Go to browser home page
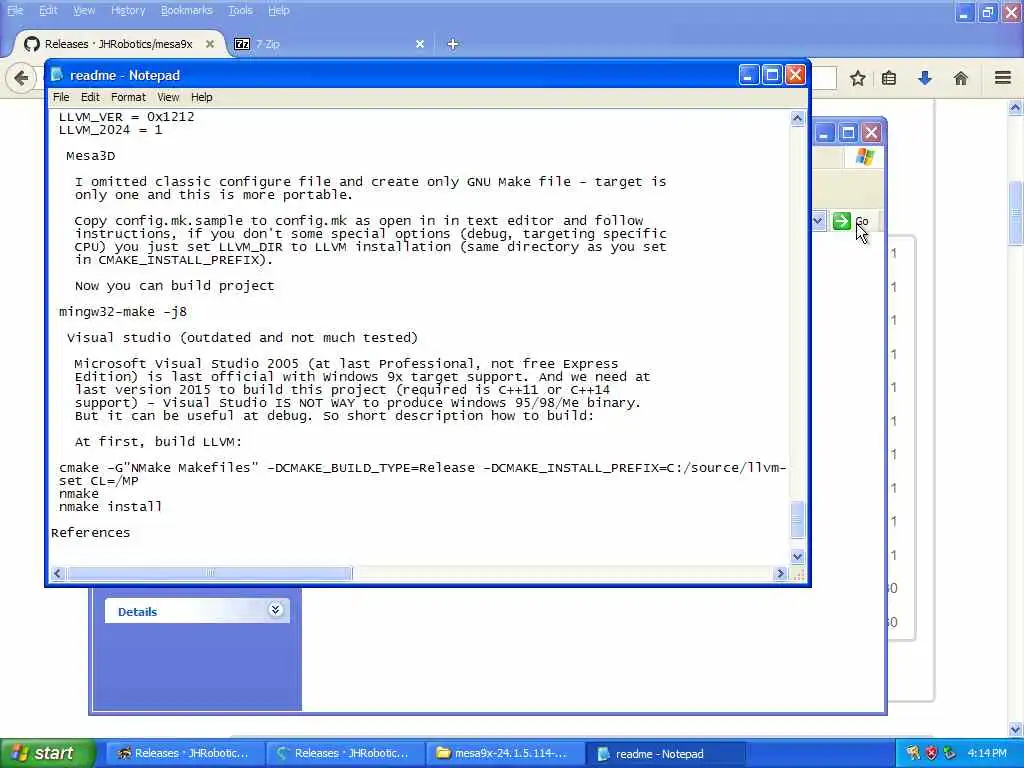 [x=960, y=78]
